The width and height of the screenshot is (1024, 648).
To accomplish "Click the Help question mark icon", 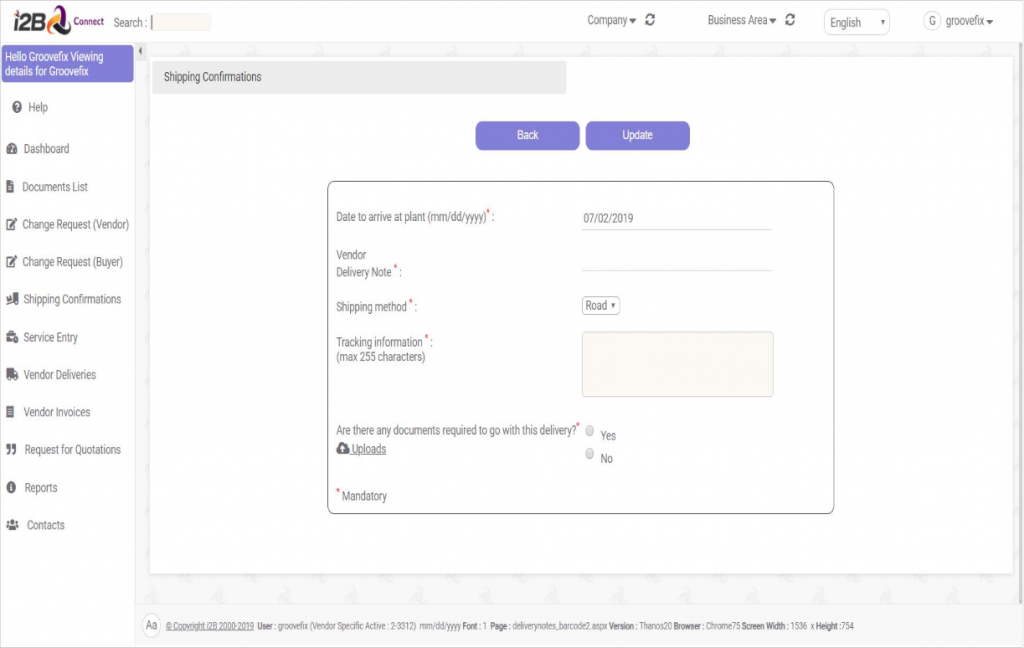I will coord(17,107).
